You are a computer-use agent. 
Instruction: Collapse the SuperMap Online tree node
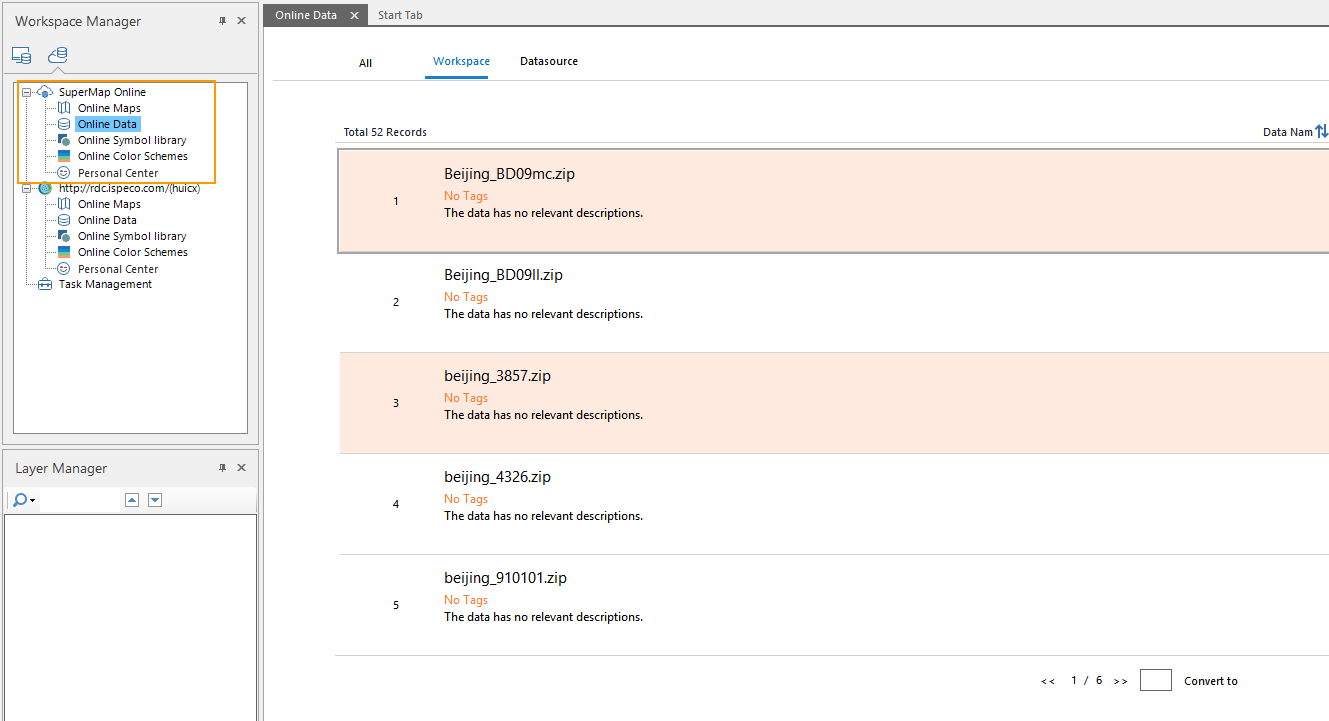(x=27, y=92)
